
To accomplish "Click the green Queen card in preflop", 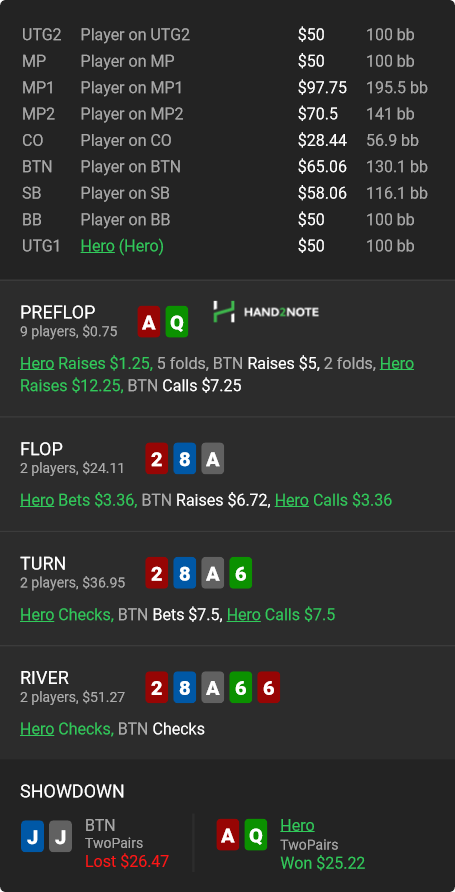I will (177, 322).
